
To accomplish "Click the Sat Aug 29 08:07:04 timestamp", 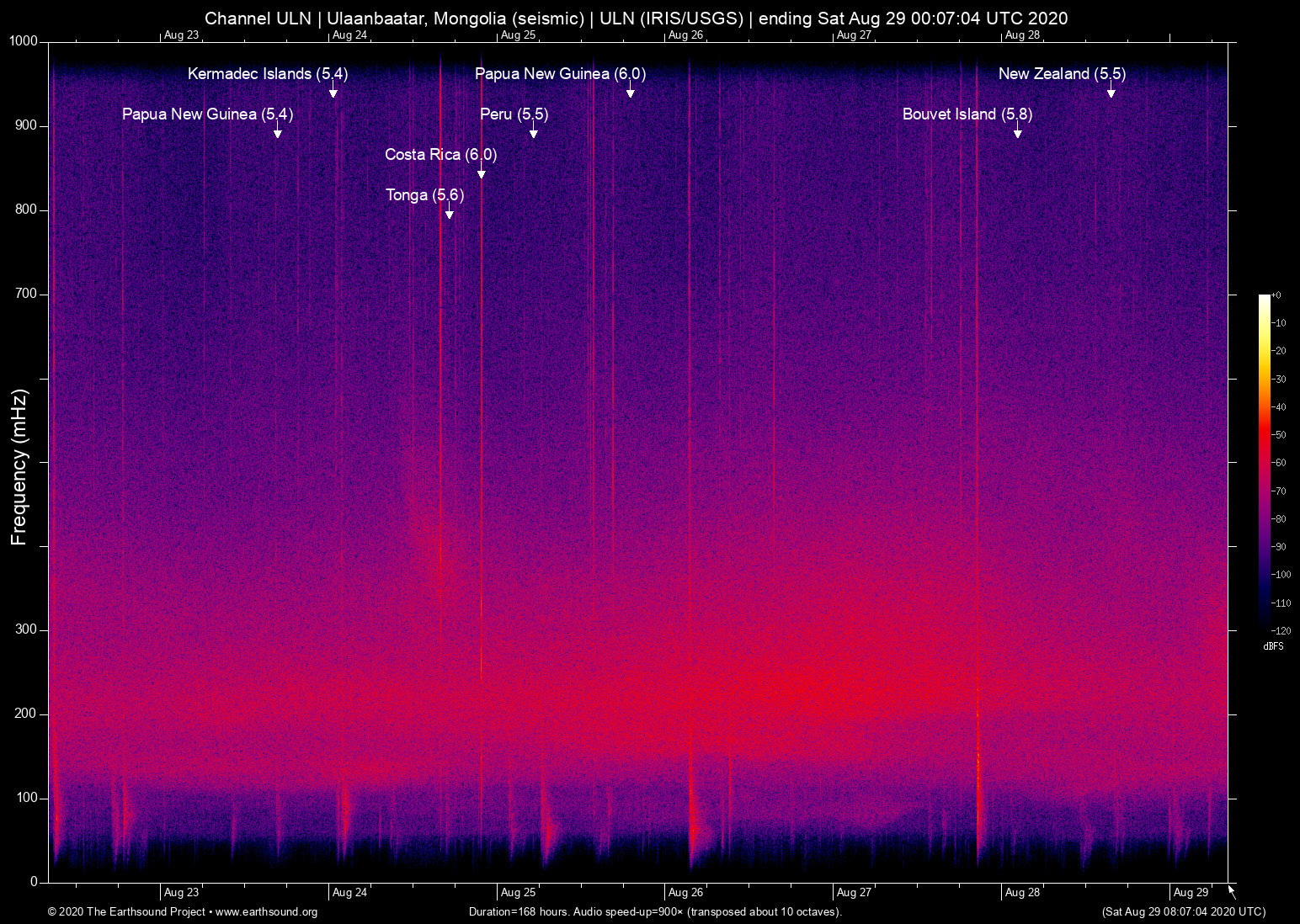I will tap(1183, 912).
